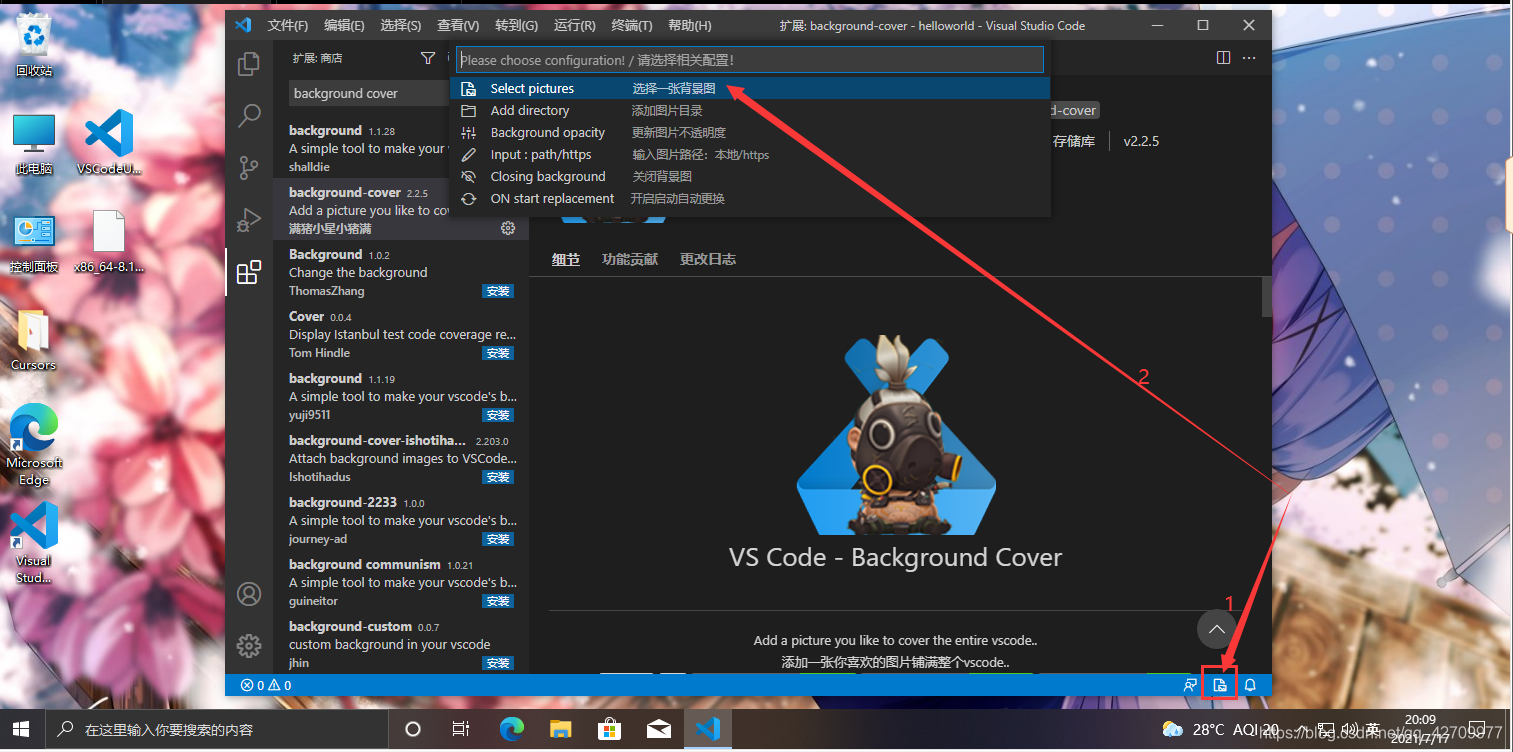Select VSCodeU... desktop icon

coord(108,143)
